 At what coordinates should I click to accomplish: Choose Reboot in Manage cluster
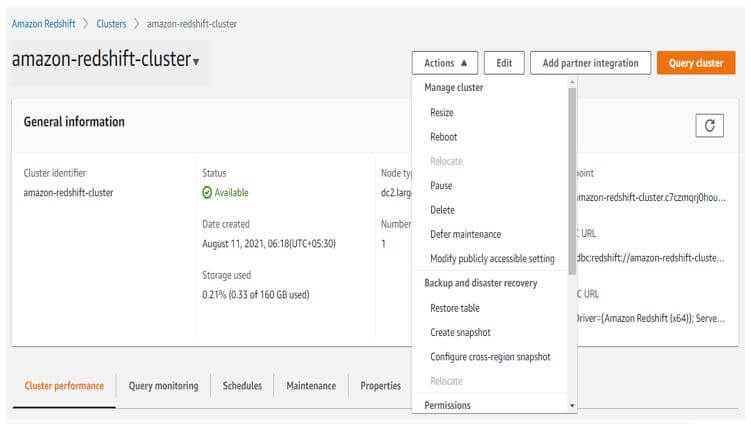444,137
